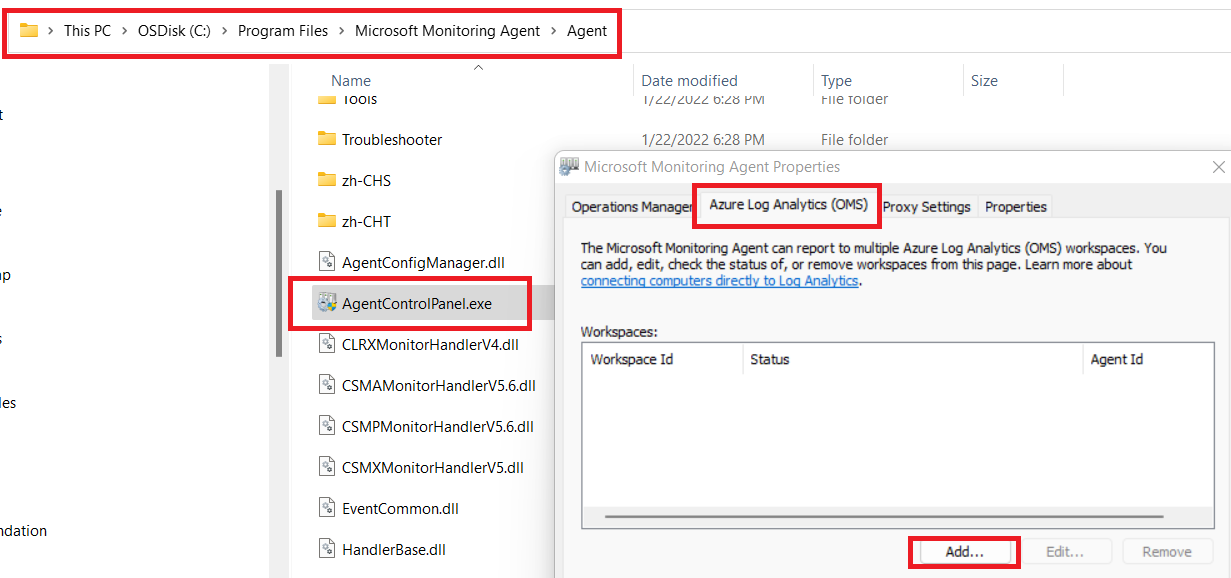Image resolution: width=1231 pixels, height=578 pixels.
Task: Select the EventCommon.dll file name
Action: [x=401, y=509]
